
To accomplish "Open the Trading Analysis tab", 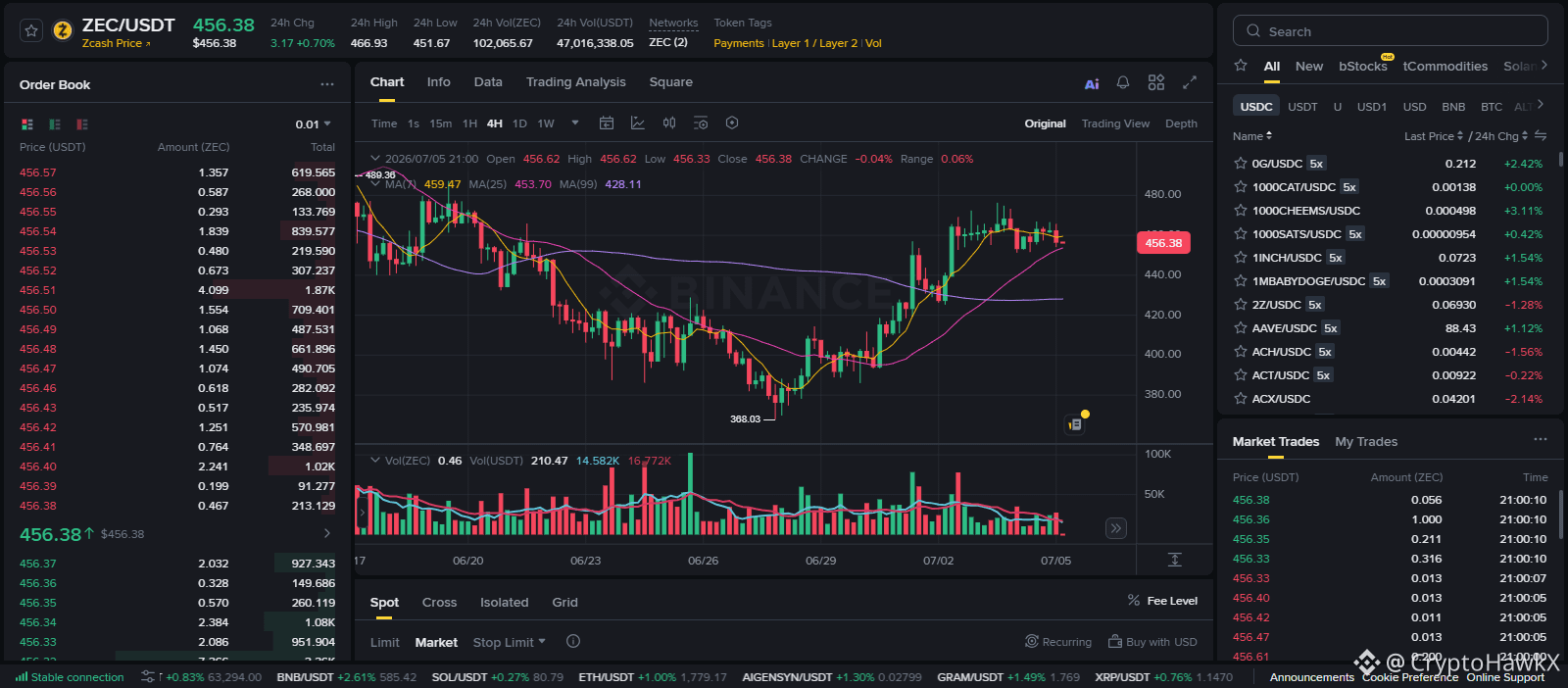I will [x=575, y=82].
